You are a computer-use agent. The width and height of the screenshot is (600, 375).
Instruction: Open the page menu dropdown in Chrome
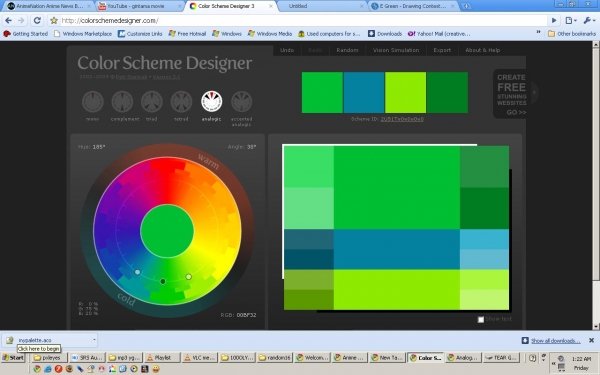tap(571, 20)
